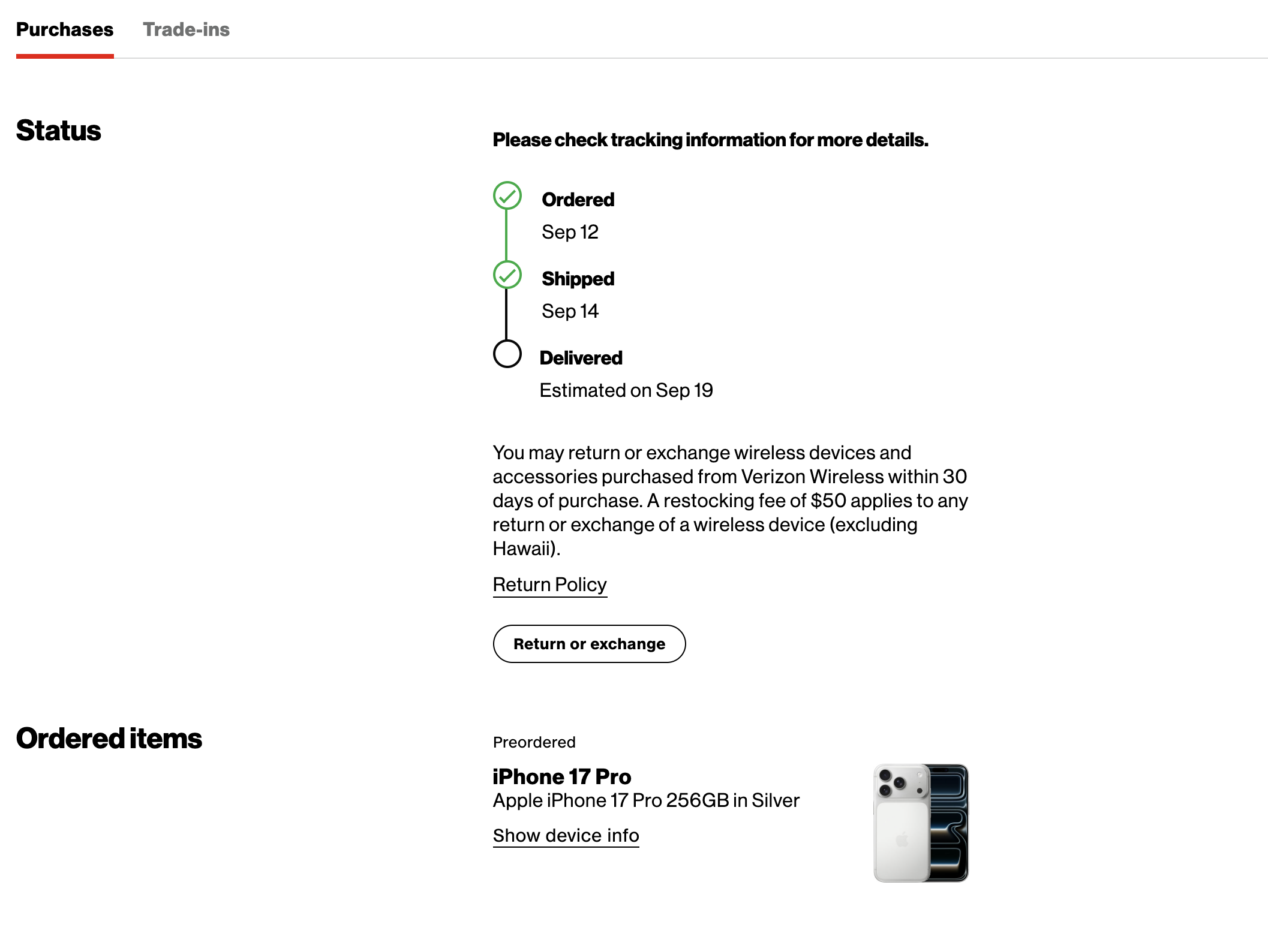The width and height of the screenshot is (1268, 952).
Task: Select the Purchases tab
Action: coord(65,29)
